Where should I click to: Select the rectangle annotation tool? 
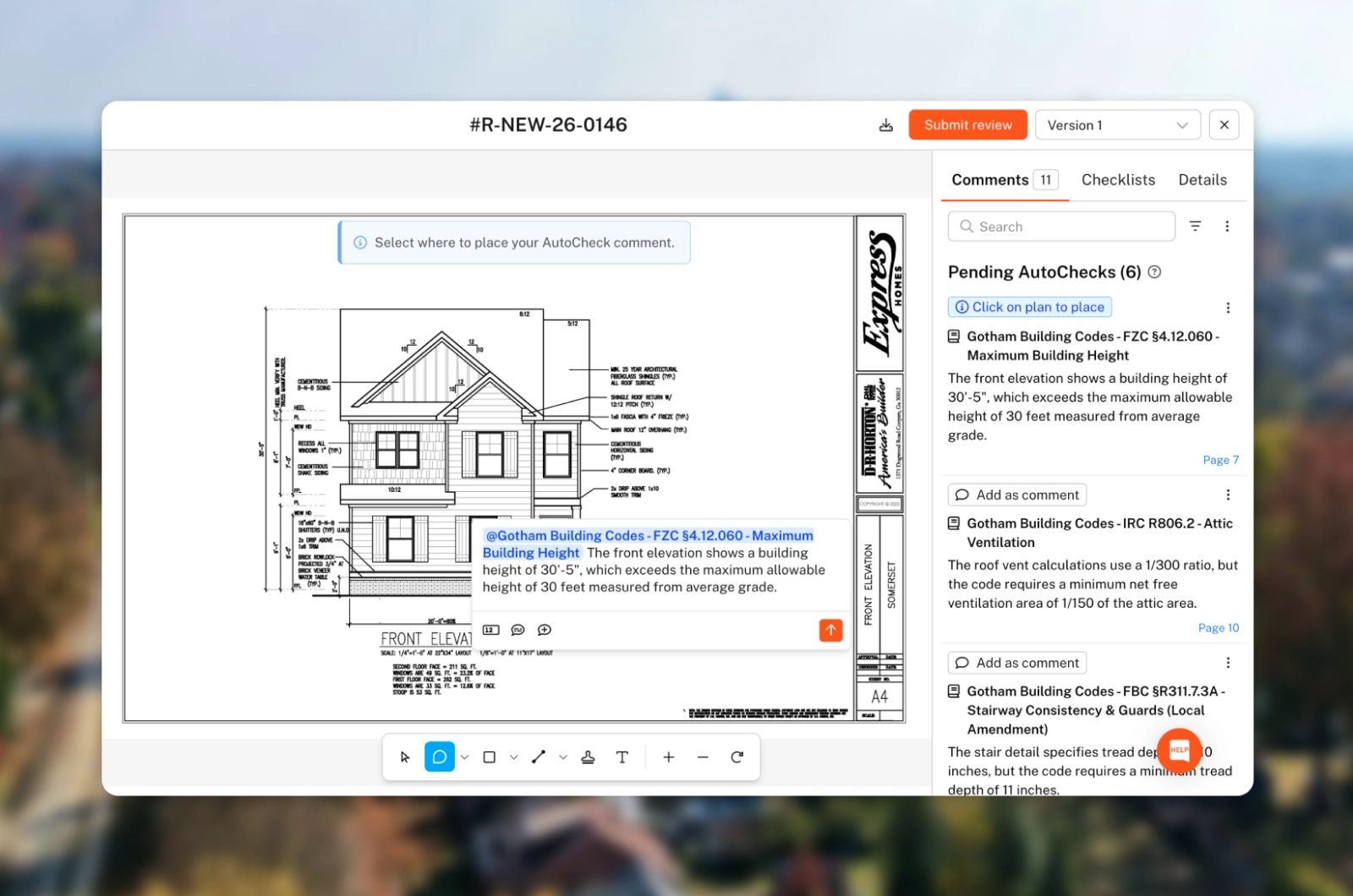(489, 757)
